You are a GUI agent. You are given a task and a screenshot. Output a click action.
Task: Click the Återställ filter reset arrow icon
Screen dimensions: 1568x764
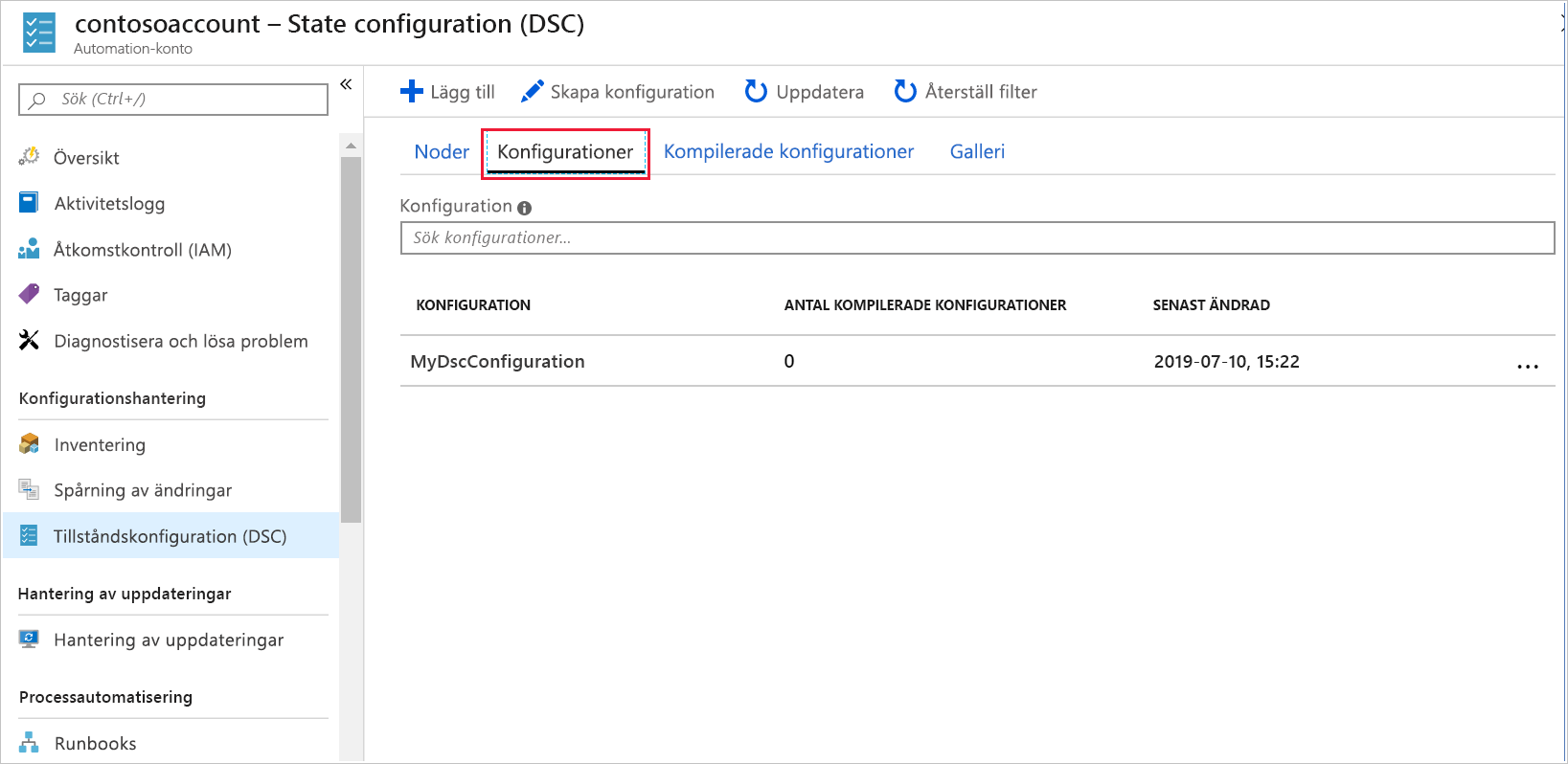coord(905,91)
